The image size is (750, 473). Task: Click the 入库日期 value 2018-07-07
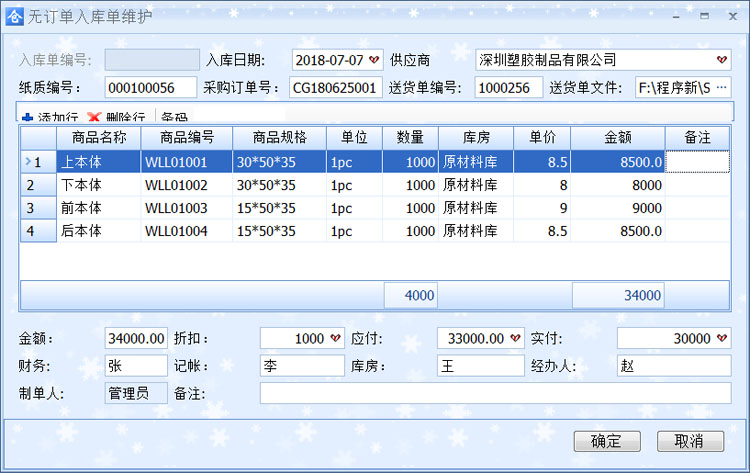click(330, 60)
